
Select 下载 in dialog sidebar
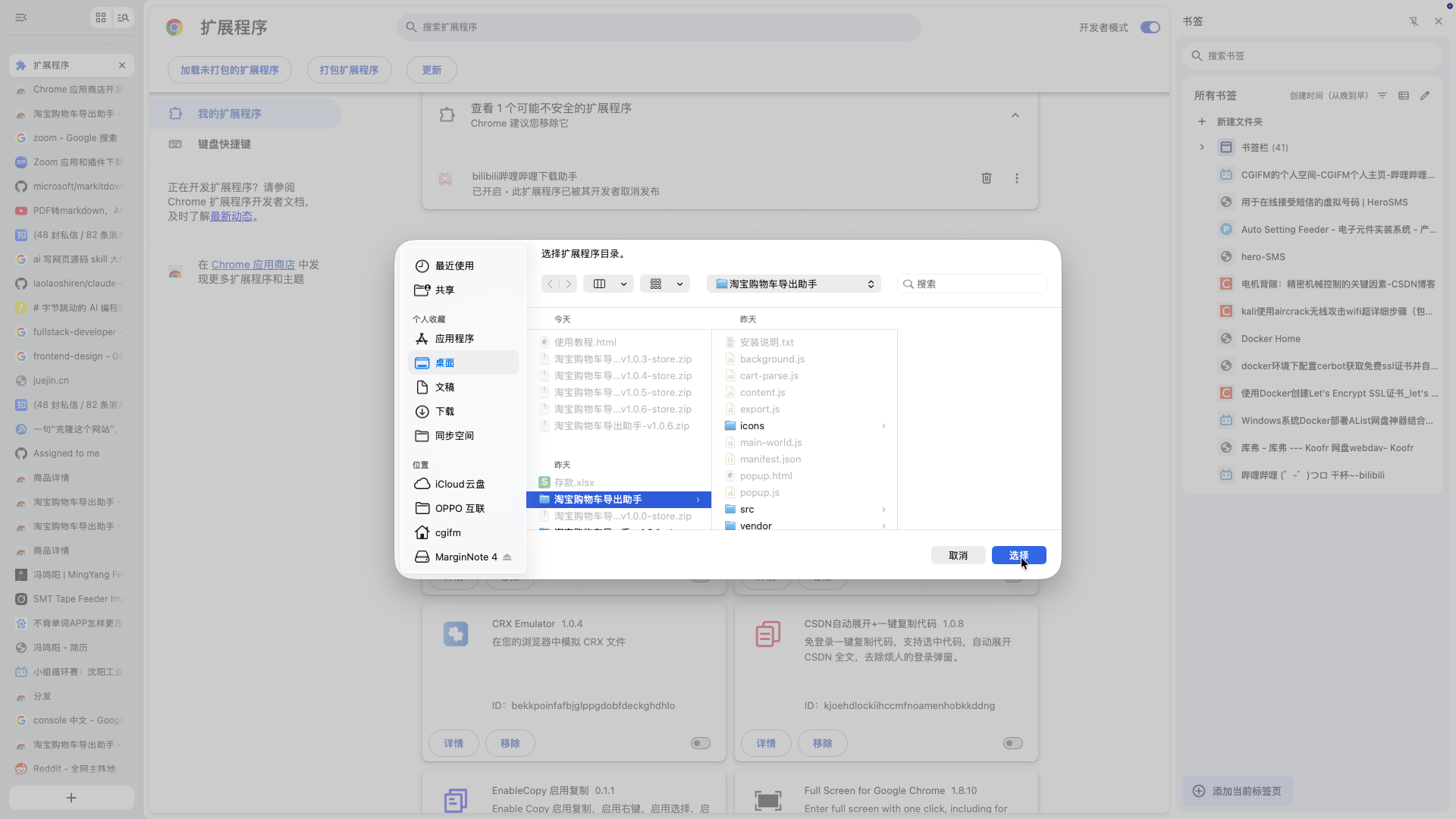click(x=463, y=411)
